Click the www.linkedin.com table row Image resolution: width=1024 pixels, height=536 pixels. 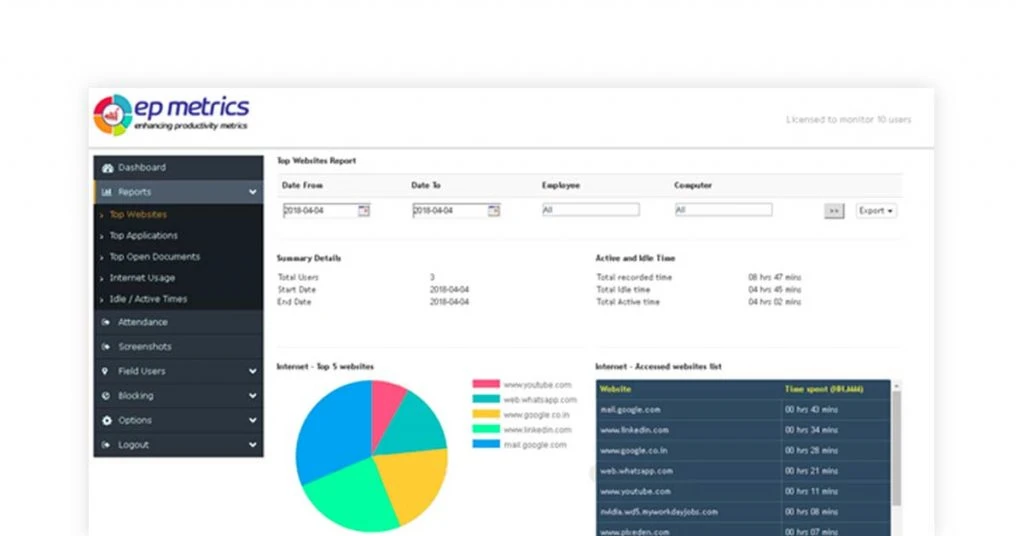[743, 430]
